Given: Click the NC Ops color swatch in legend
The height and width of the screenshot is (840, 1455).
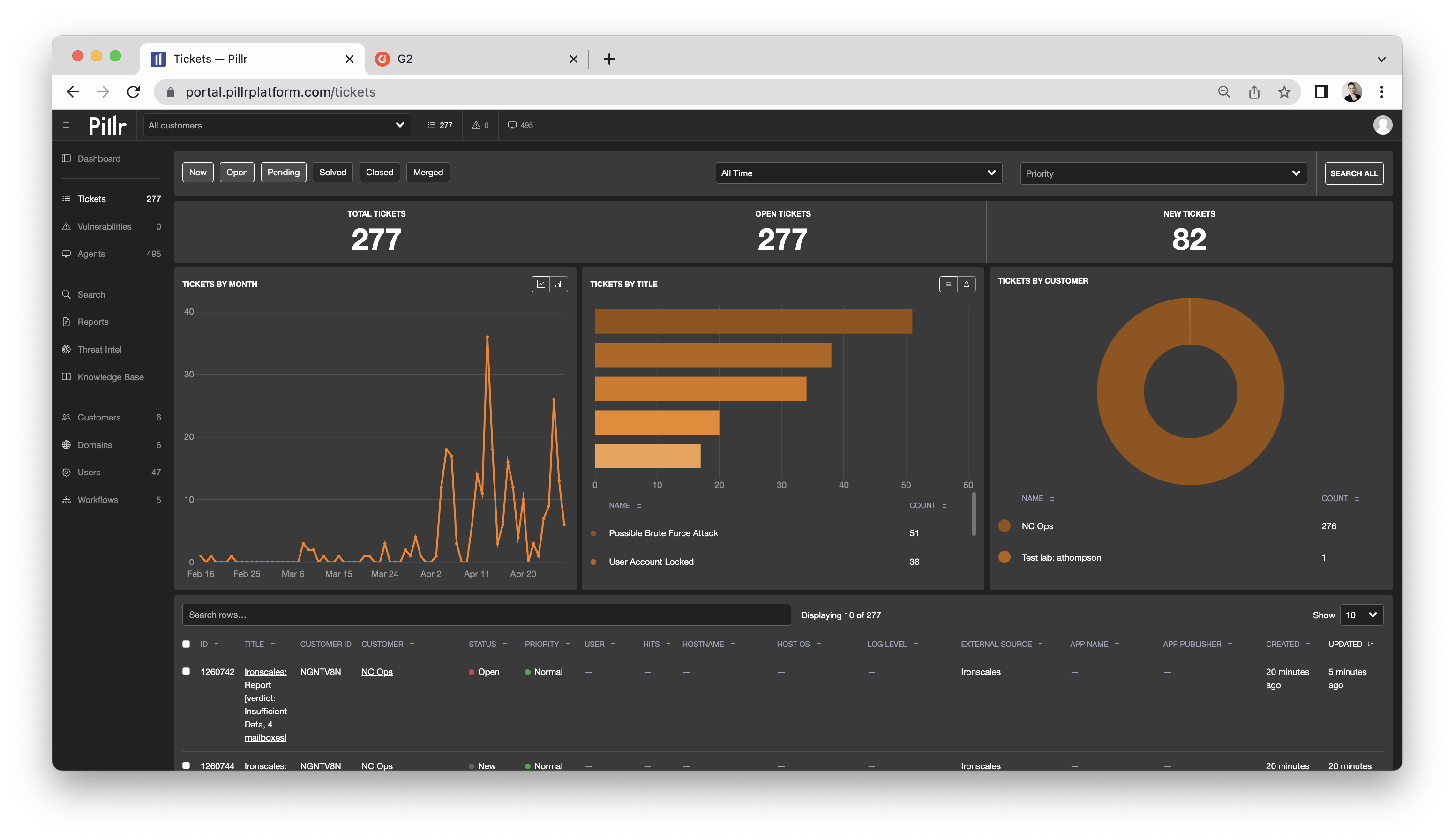Looking at the screenshot, I should (1005, 525).
